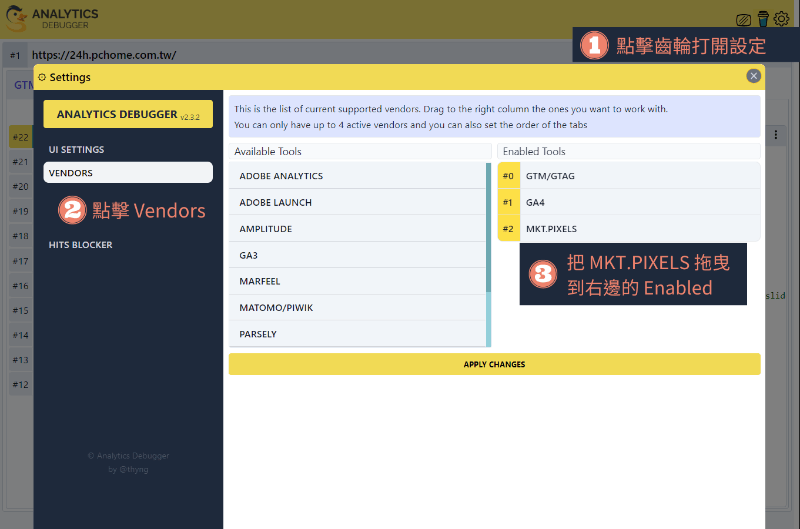
Task: Select hit #13 in background list
Action: tap(21, 360)
